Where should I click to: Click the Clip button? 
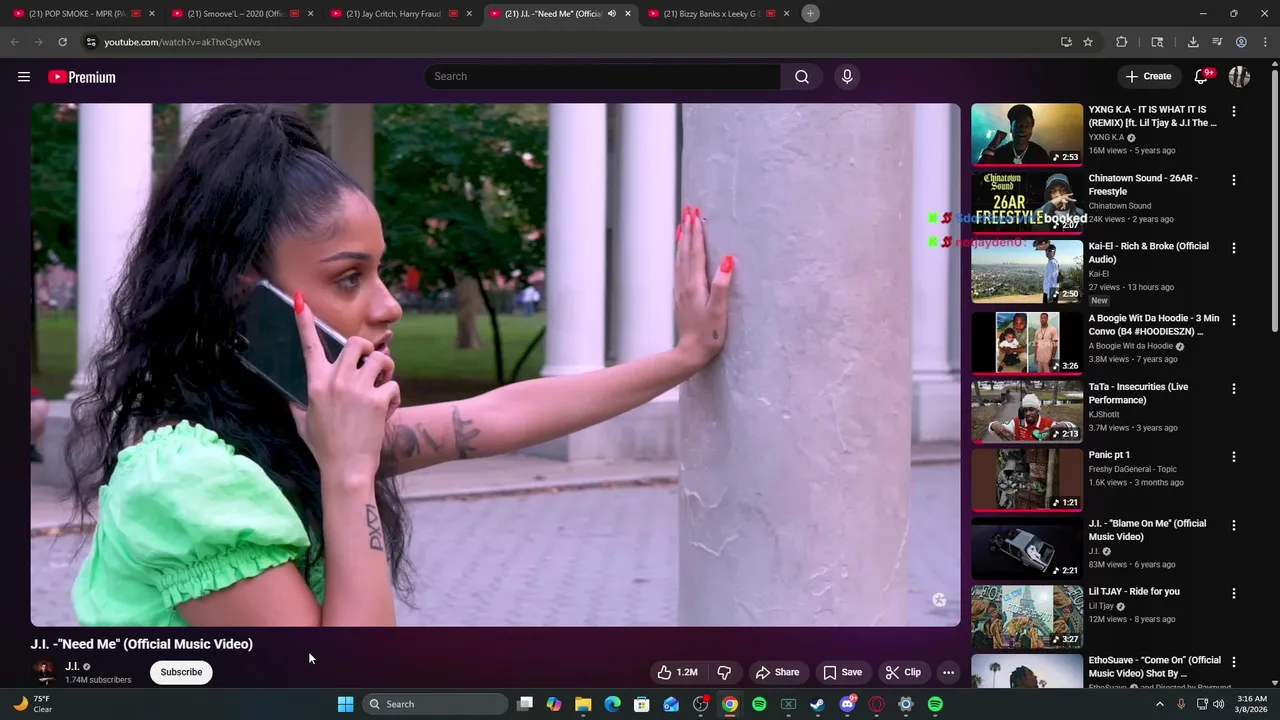coord(903,672)
